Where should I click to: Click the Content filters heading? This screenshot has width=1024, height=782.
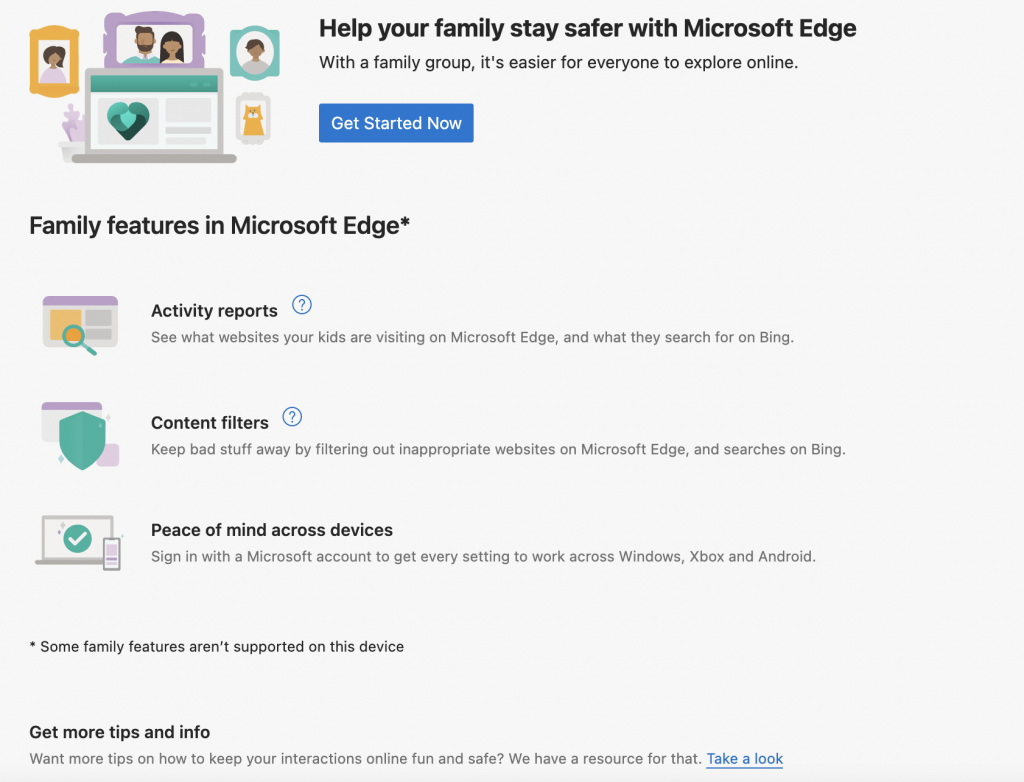point(210,423)
